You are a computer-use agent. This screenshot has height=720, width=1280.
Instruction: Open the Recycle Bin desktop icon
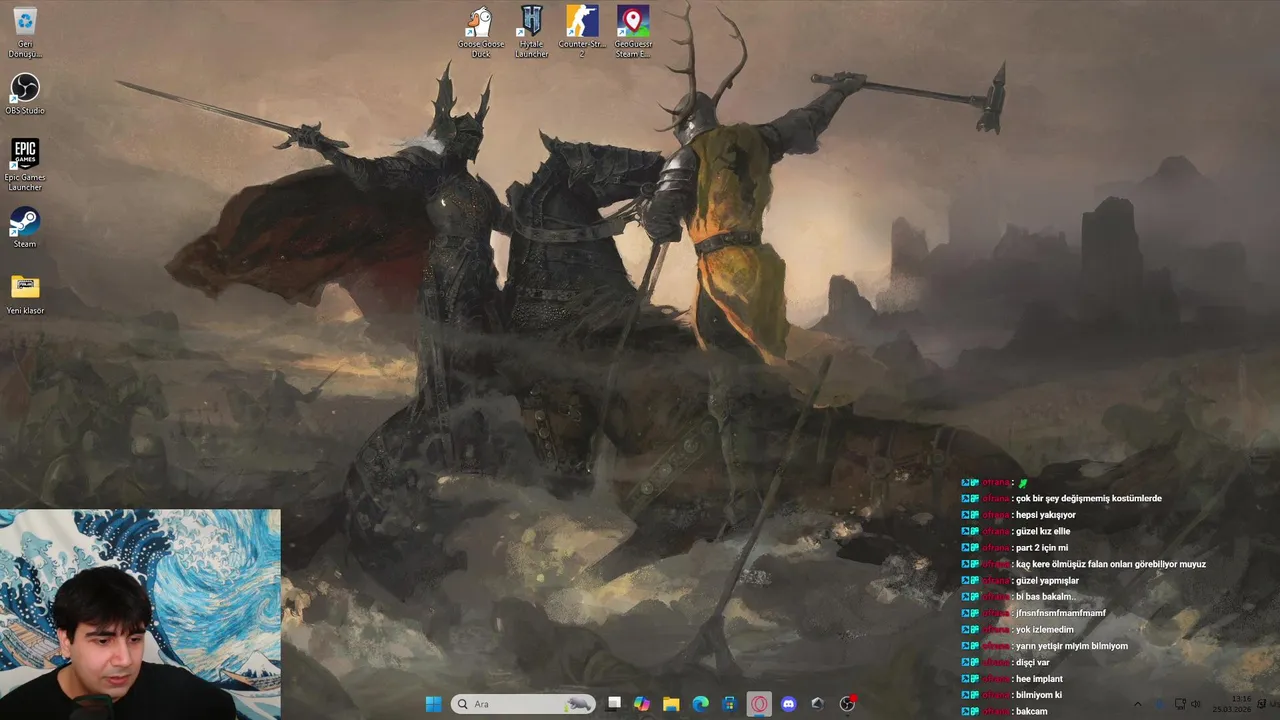point(25,32)
